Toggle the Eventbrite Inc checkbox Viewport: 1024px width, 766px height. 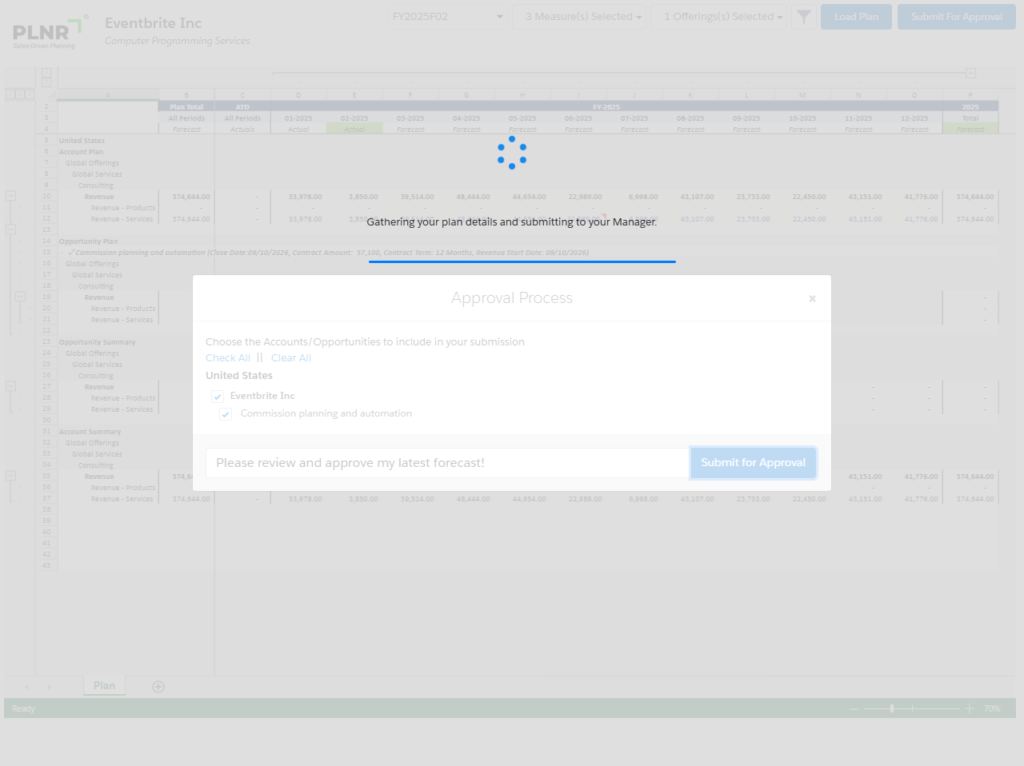click(217, 396)
